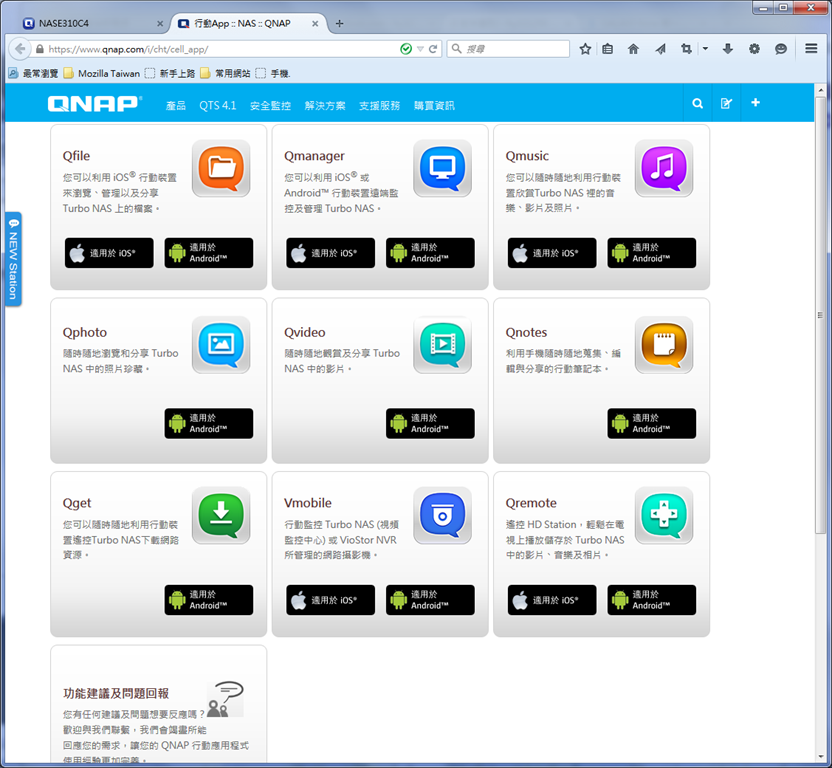Open the QTS 4.1 menu item
The width and height of the screenshot is (832, 768).
click(x=218, y=106)
